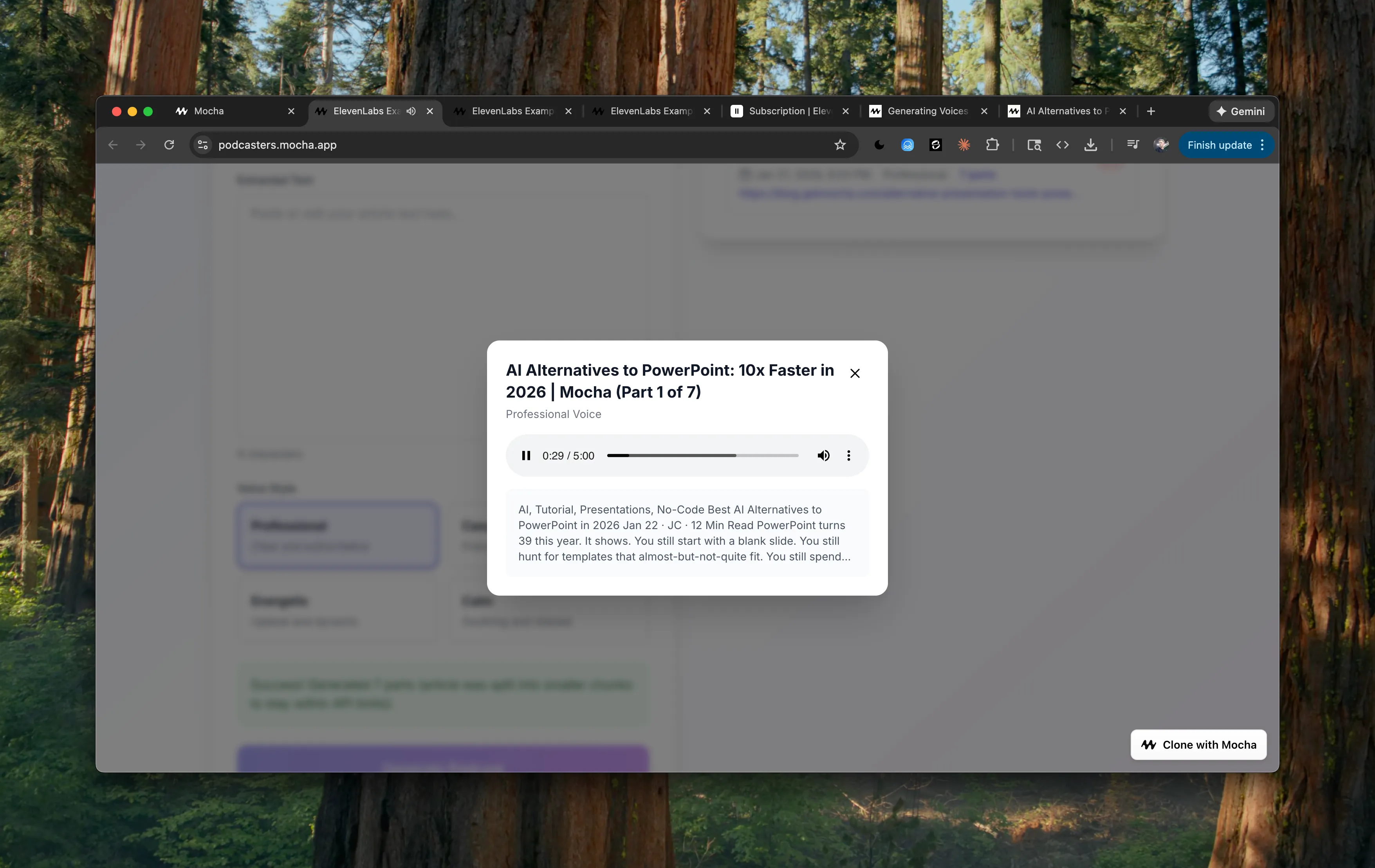
Task: Mute the audio player volume
Action: pos(823,456)
